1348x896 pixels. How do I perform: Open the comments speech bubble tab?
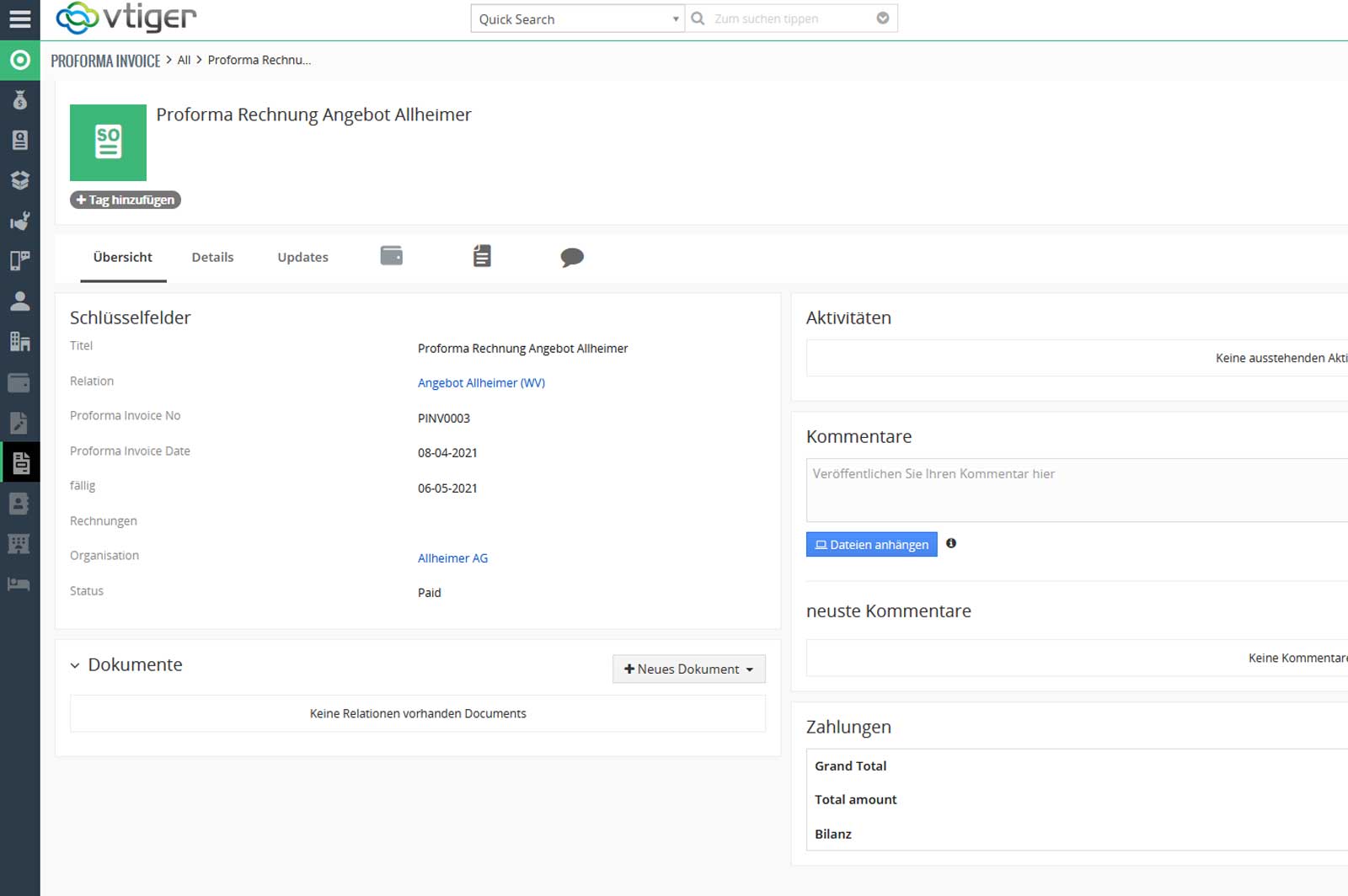click(571, 258)
